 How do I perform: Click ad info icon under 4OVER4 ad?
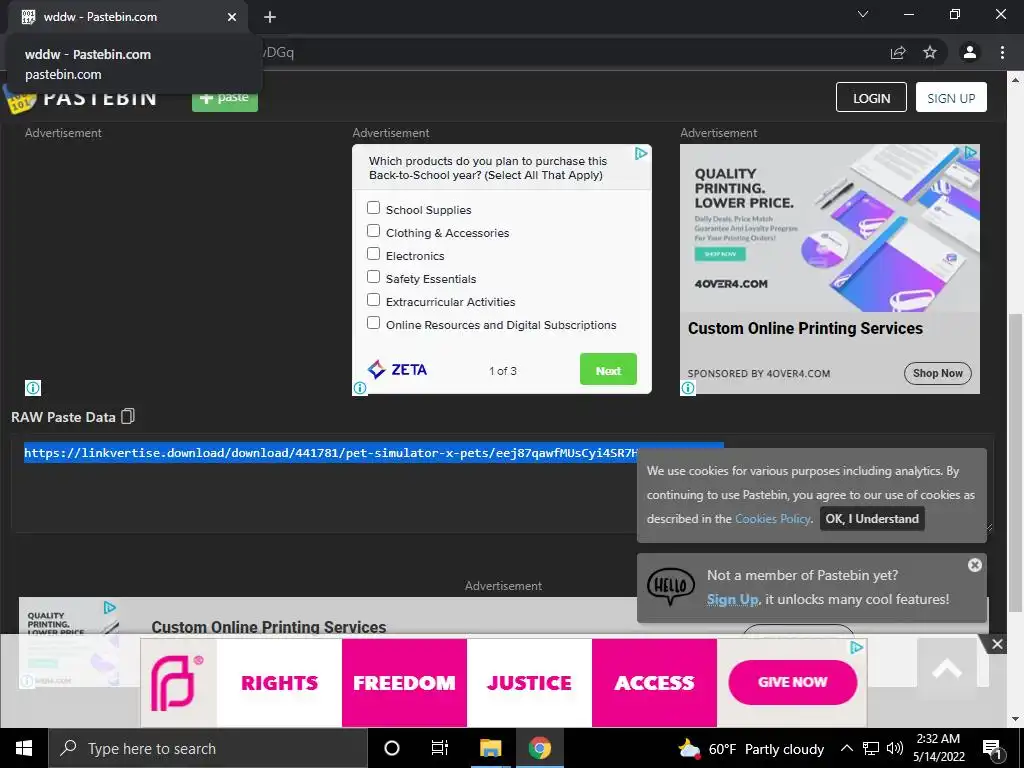(688, 388)
